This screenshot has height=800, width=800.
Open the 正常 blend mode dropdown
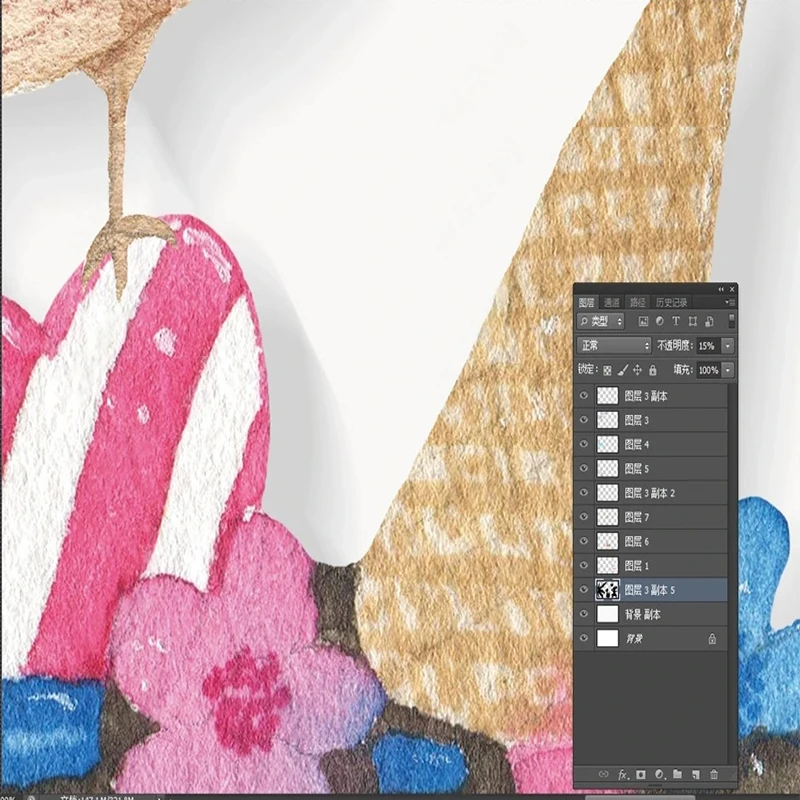coord(614,345)
